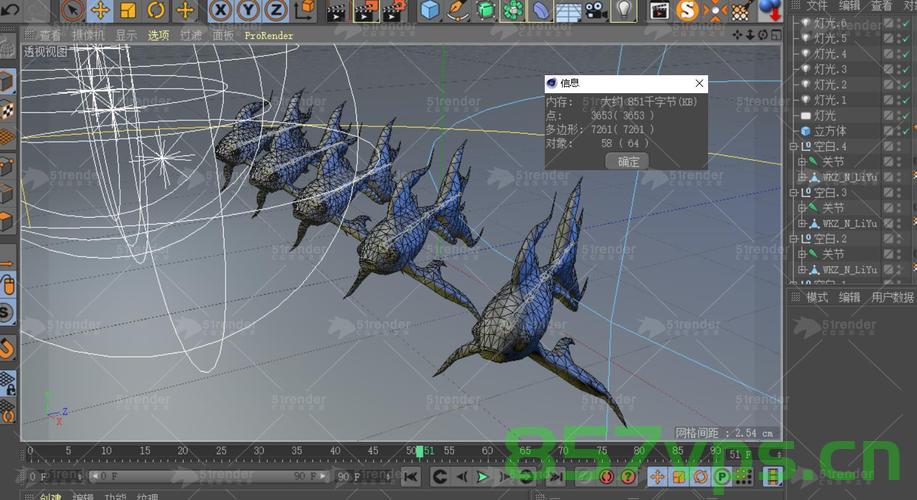Expand WKZ_N_LiYu under 空白.4
Viewport: 917px width, 500px height.
[802, 177]
